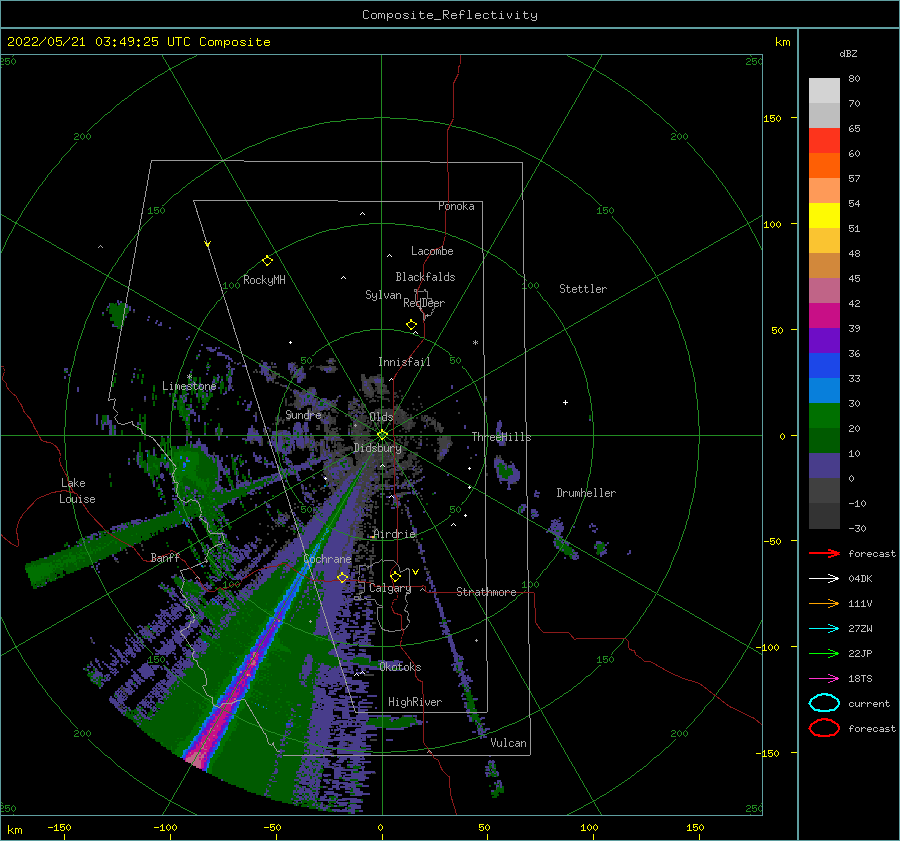Screen dimensions: 900x841
Task: Click the yellow diamond marker below RedDeer
Action: tap(411, 325)
